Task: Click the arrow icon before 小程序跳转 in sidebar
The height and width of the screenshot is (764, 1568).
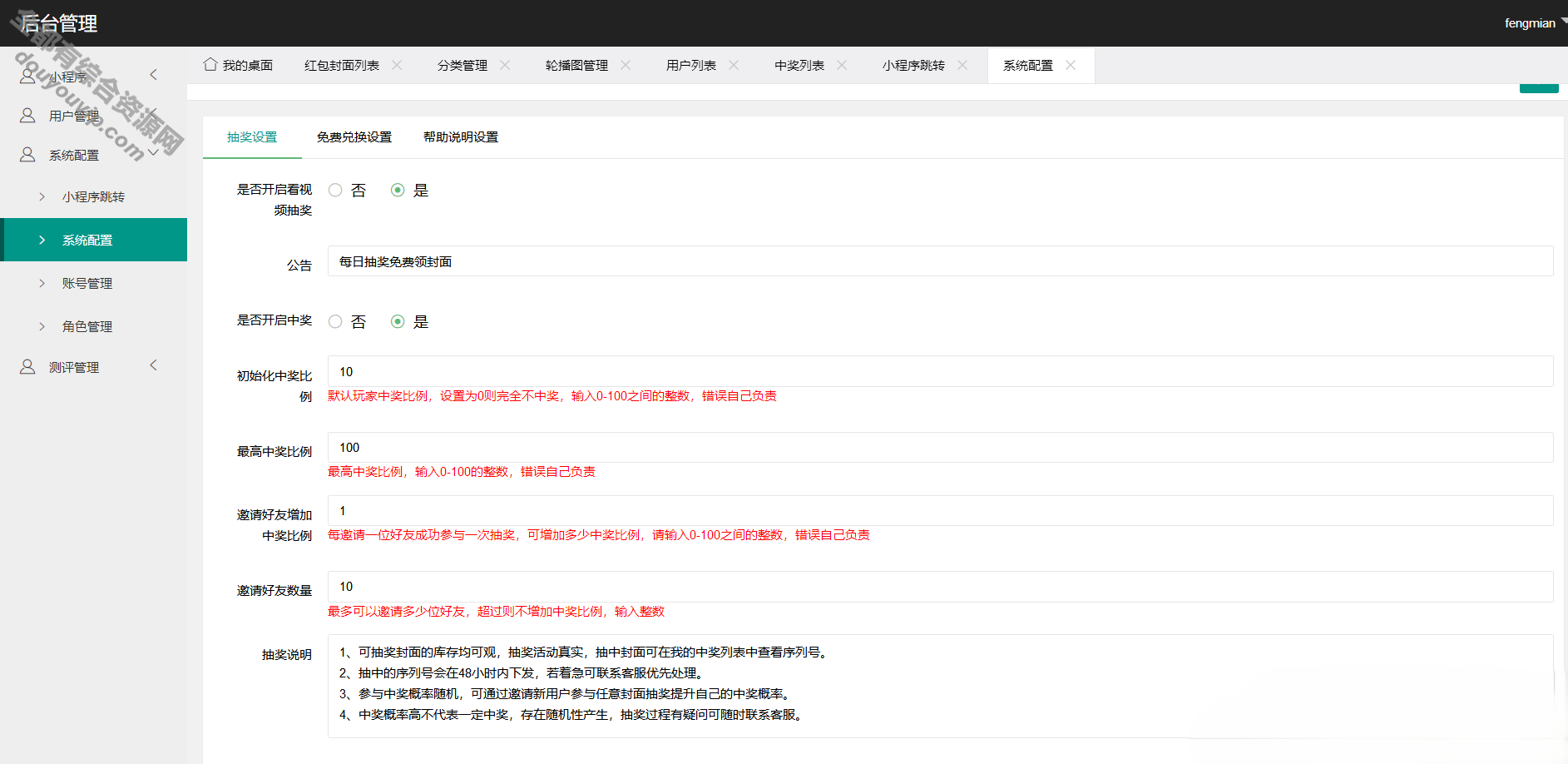Action: pos(42,196)
